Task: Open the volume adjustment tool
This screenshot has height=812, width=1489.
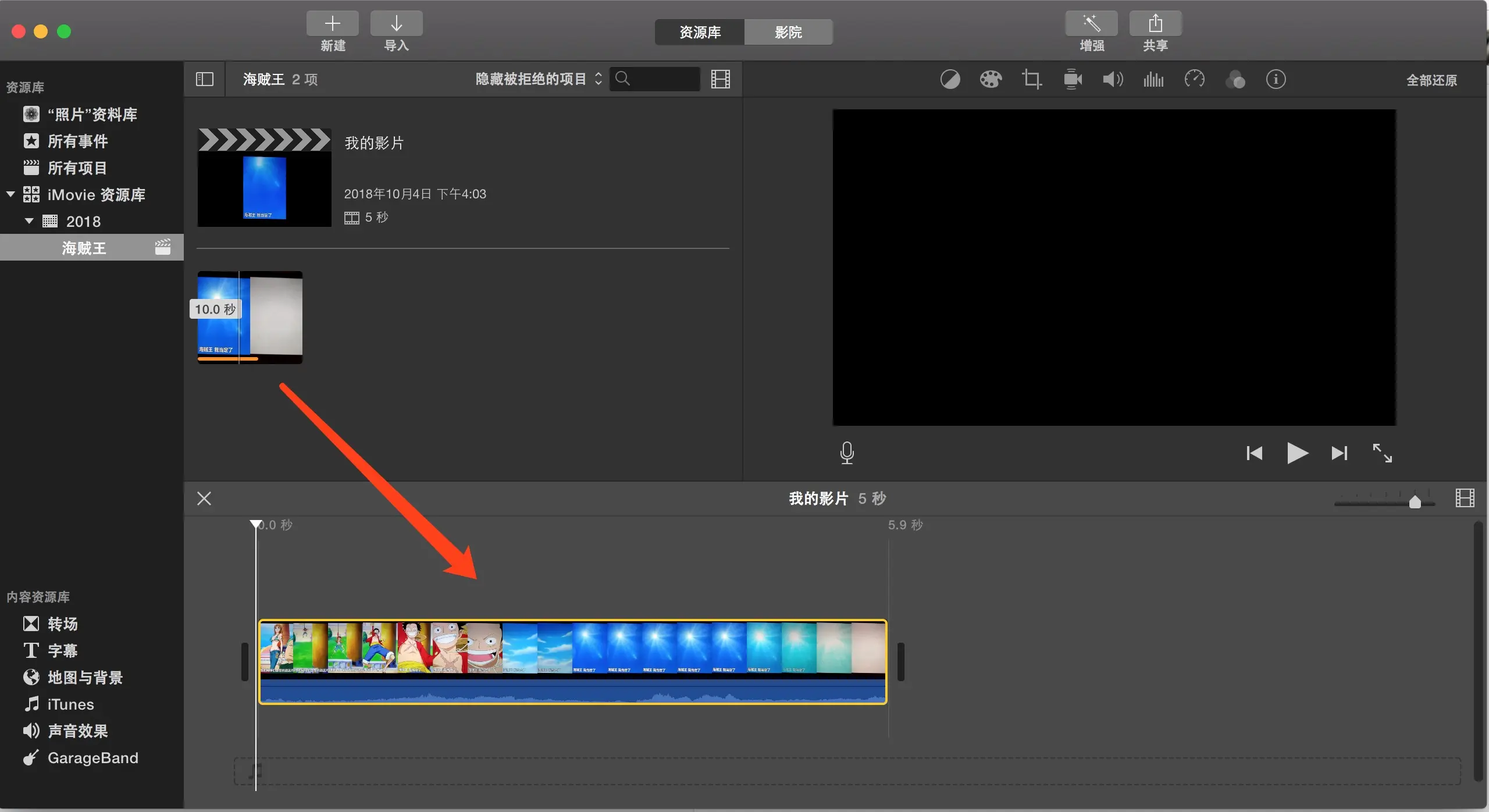Action: point(1113,79)
